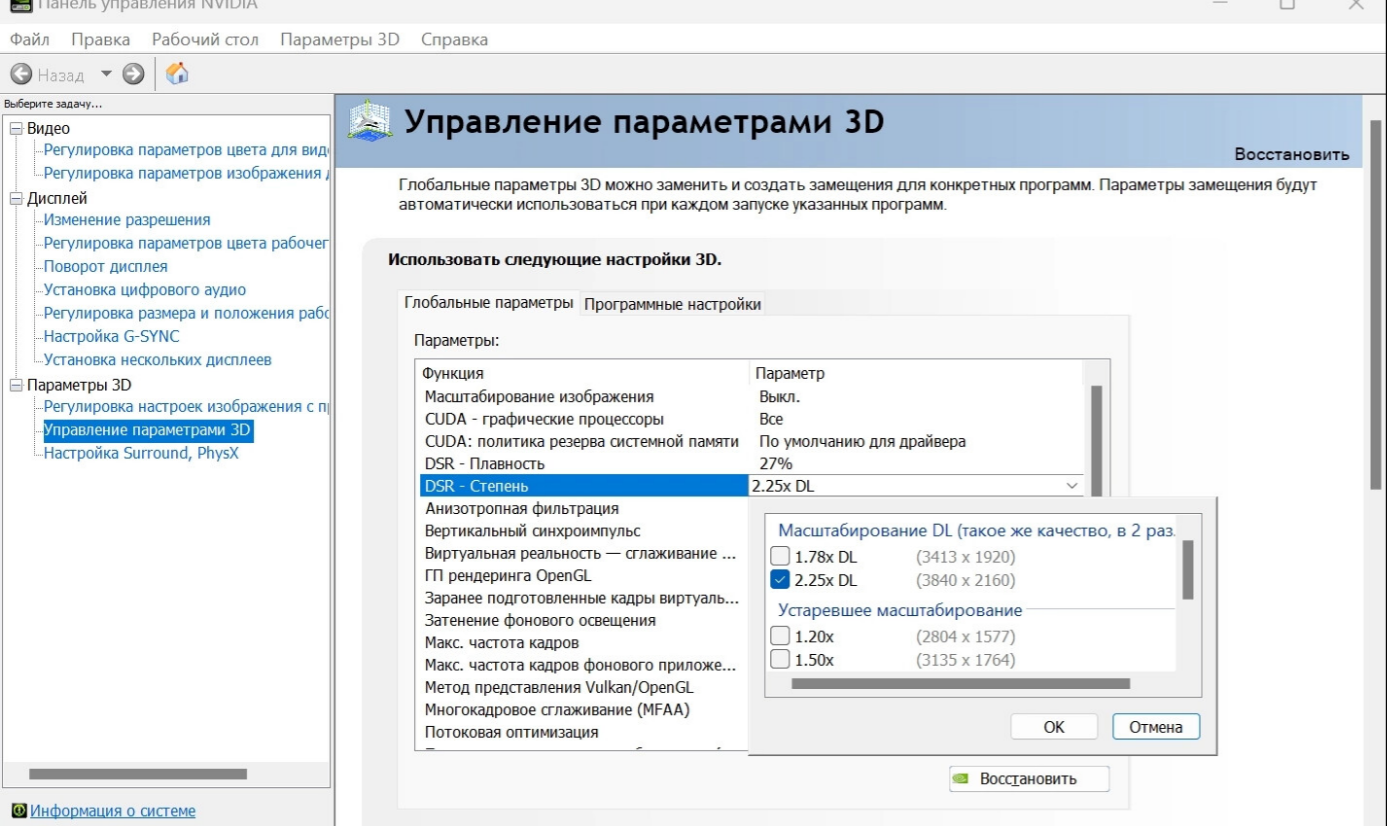The image size is (1387, 826).
Task: Collapse the Параметры 3D tree node
Action: 15,385
